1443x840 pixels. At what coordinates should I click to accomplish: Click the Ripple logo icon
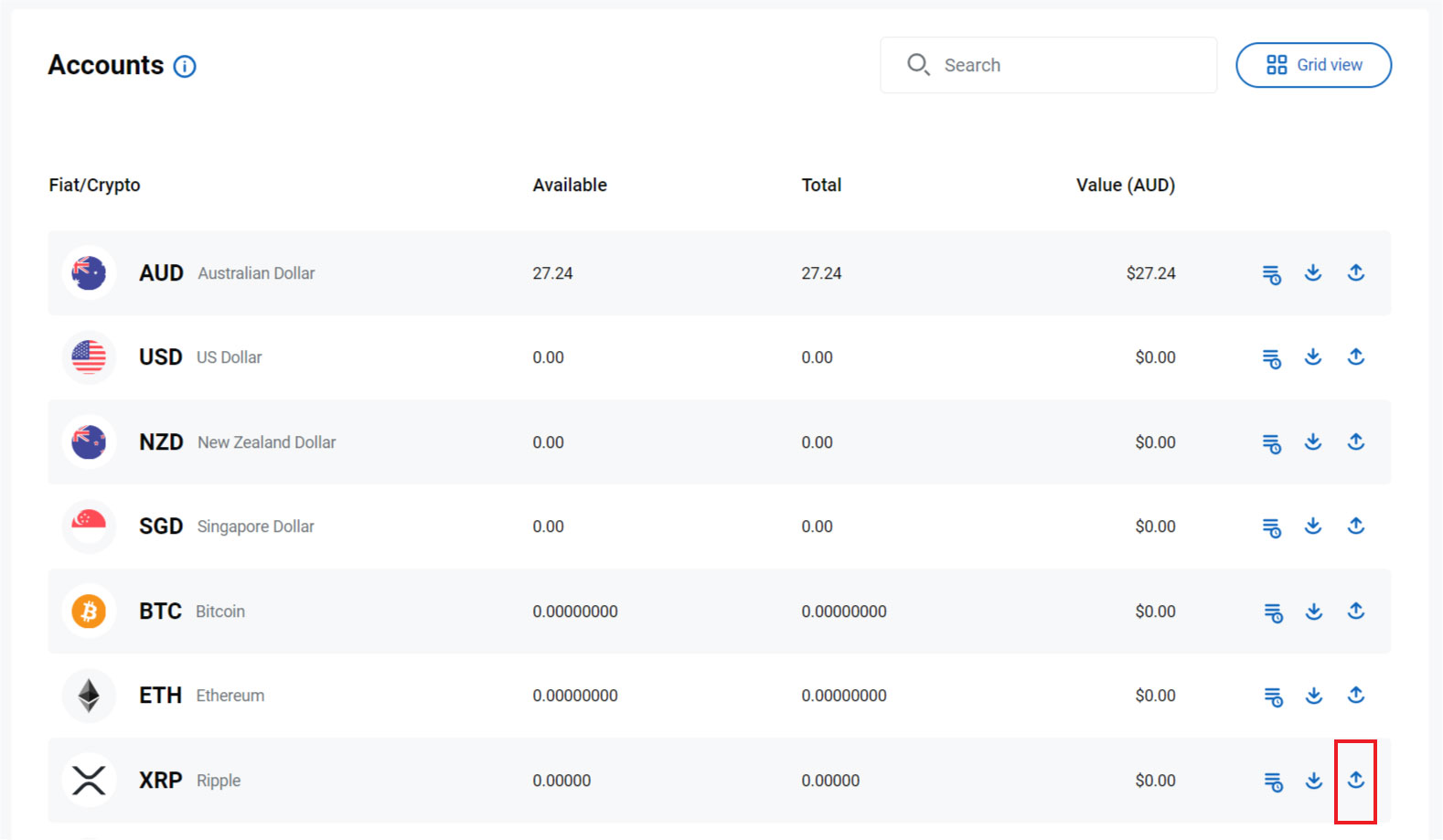pos(89,780)
